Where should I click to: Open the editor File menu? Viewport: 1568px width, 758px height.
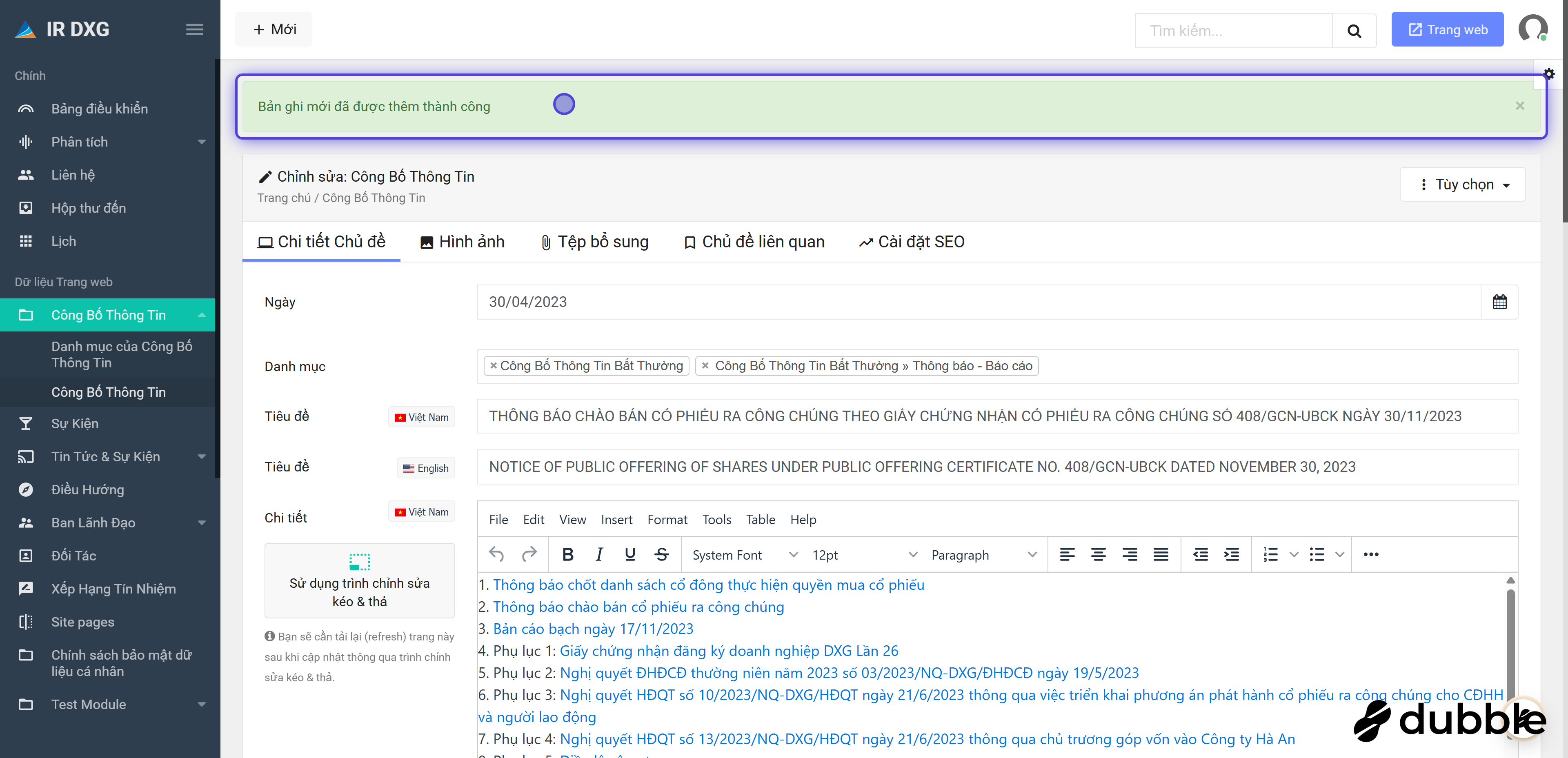click(x=498, y=519)
